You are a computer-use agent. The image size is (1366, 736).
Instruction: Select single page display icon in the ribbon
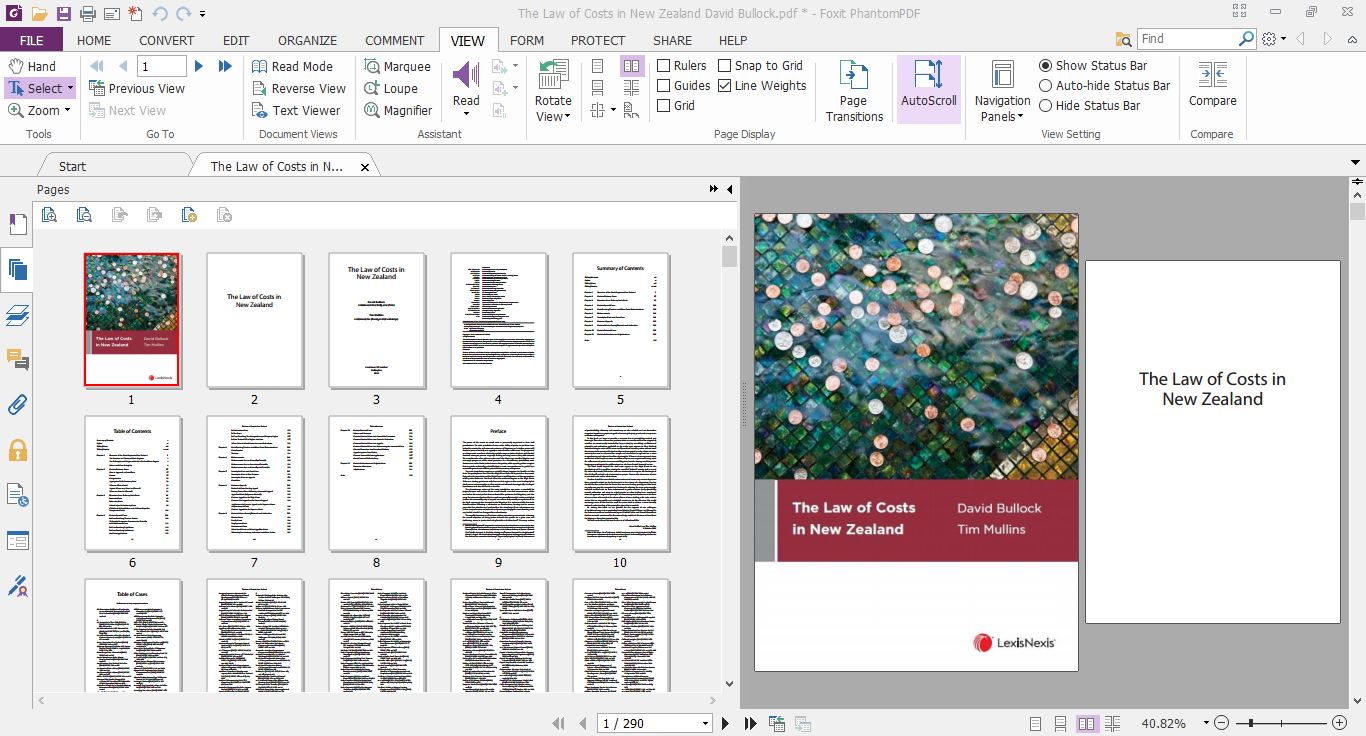597,66
